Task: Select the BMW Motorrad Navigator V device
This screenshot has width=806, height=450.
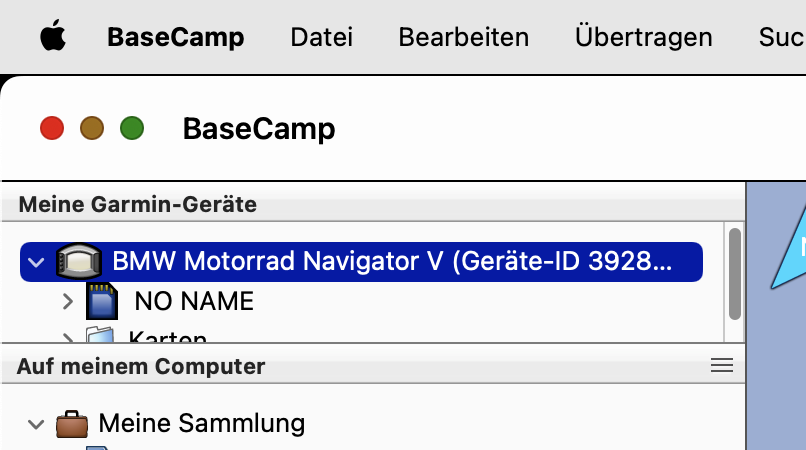Action: (361, 262)
